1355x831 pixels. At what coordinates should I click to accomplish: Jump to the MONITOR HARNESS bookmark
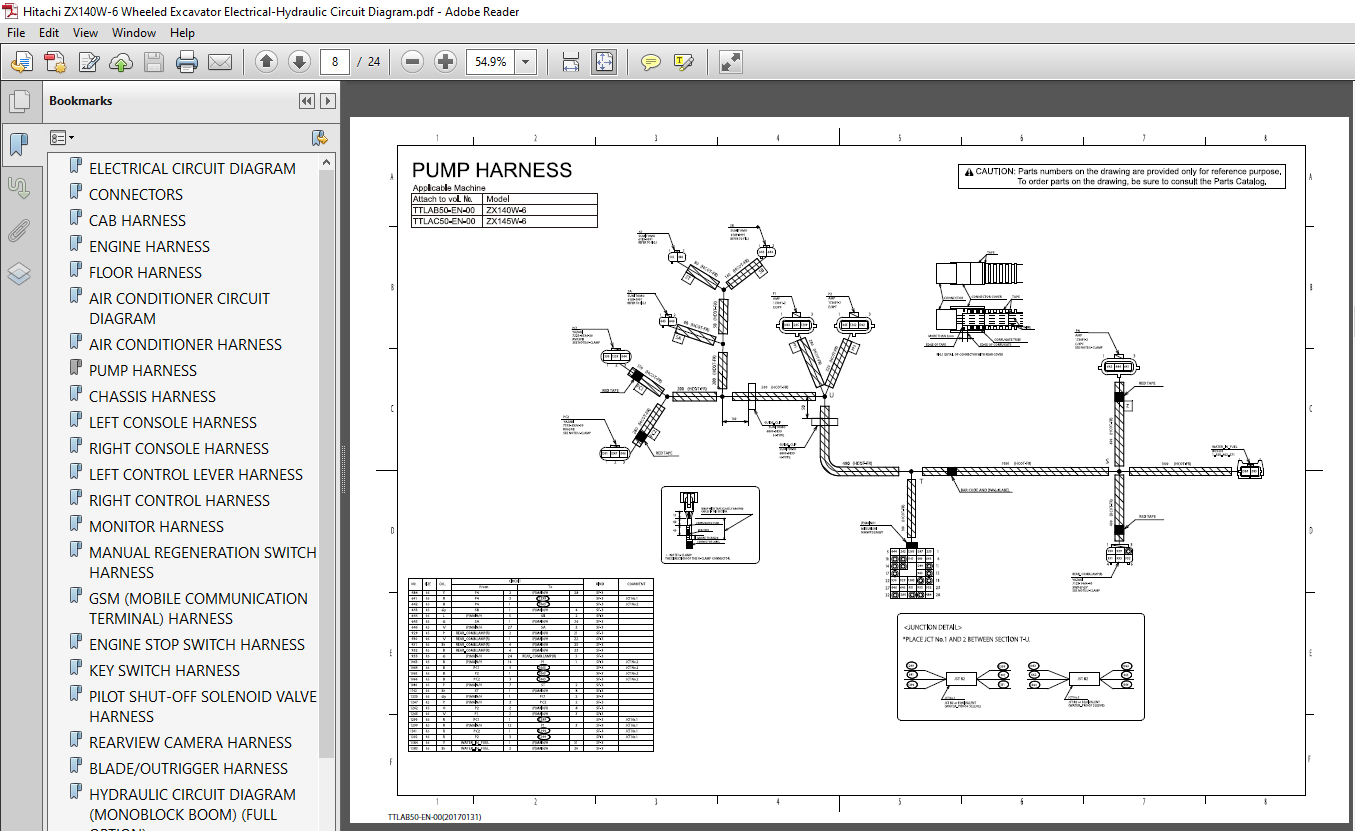click(156, 527)
